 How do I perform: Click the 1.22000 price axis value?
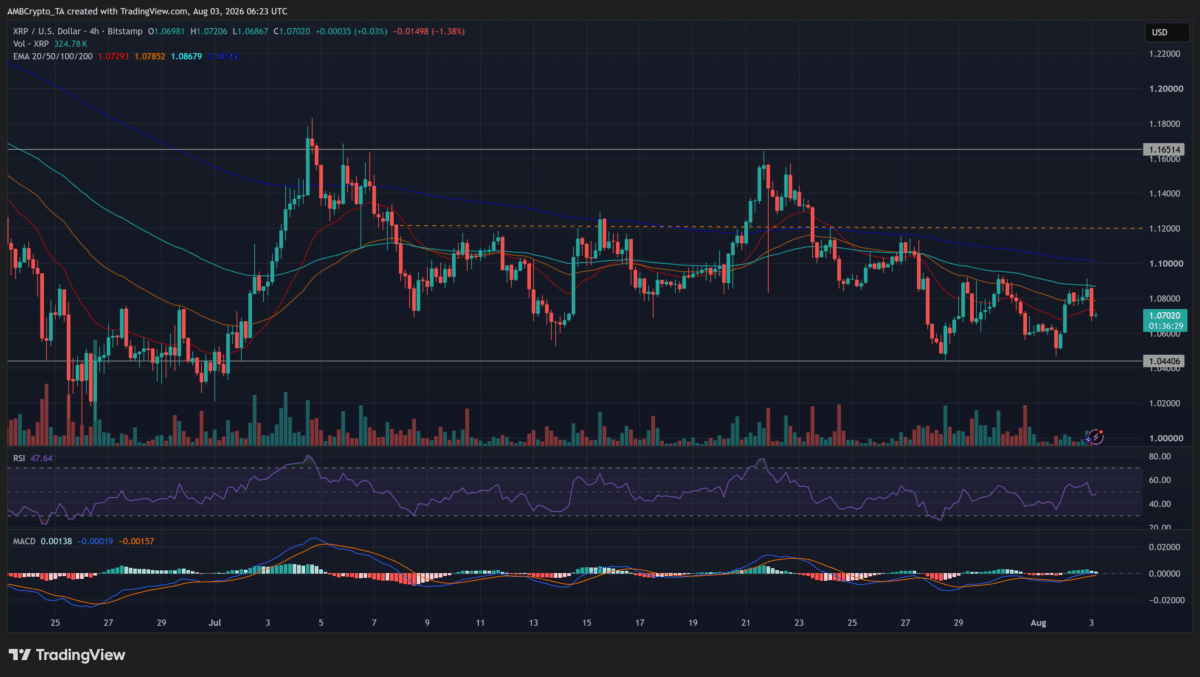pyautogui.click(x=1167, y=54)
